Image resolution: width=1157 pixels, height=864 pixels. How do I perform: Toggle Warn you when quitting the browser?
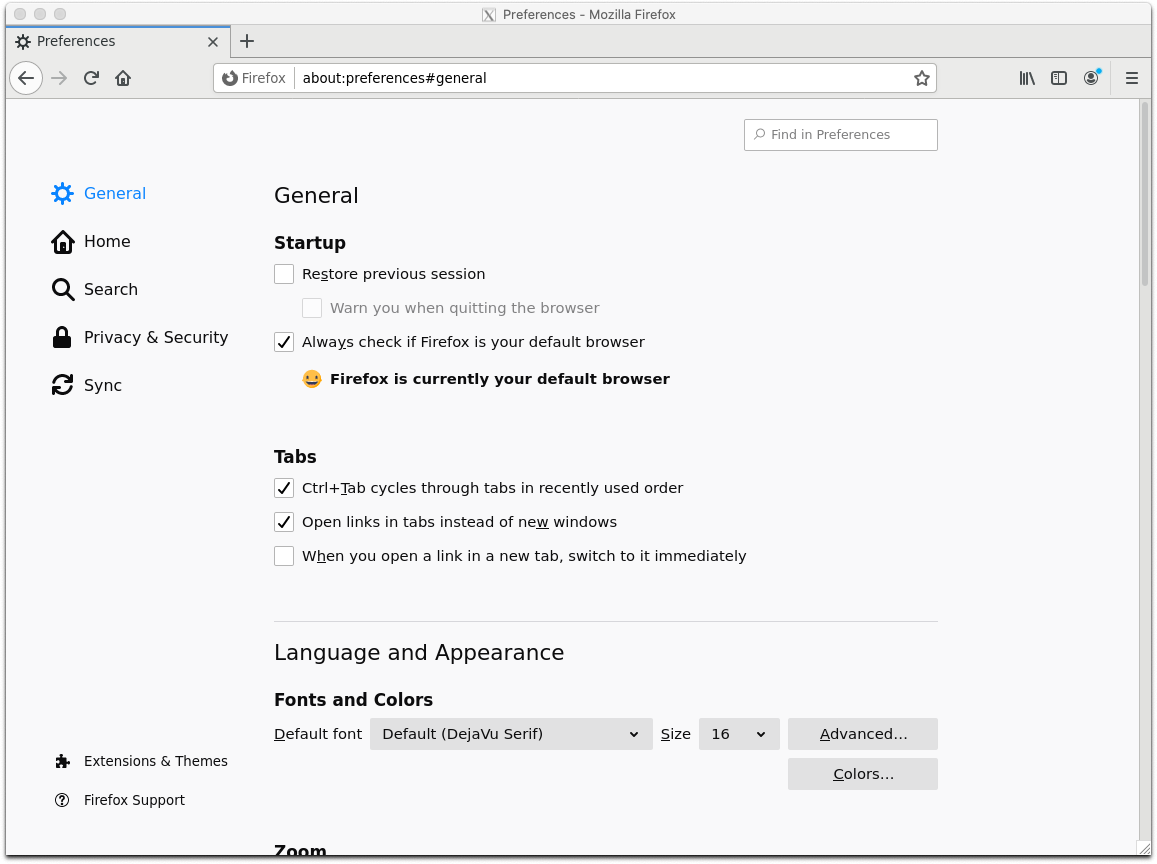coord(312,308)
